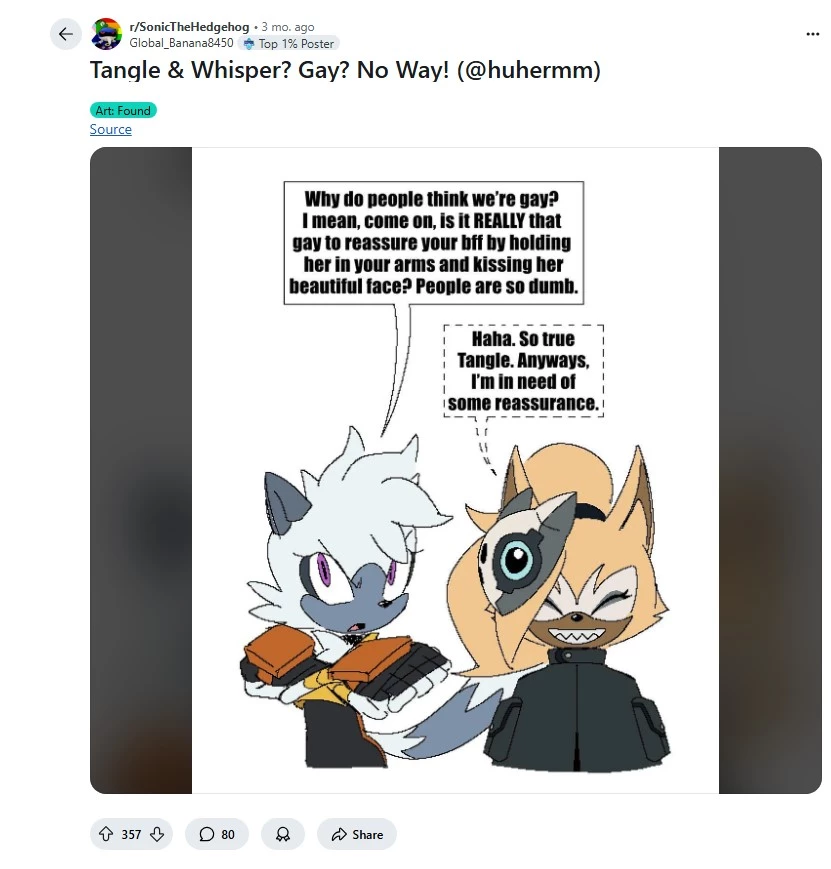Click the post title text

tap(345, 70)
